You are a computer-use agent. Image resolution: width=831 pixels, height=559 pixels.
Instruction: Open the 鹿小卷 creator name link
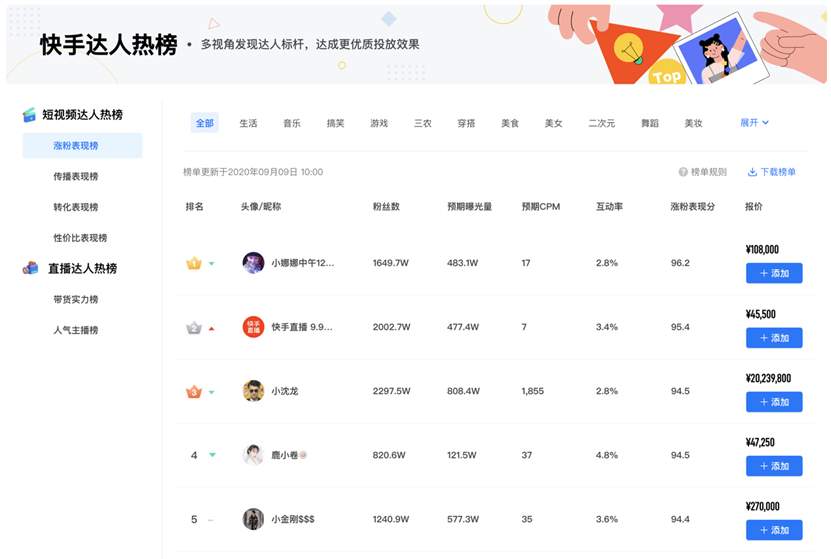(x=283, y=455)
